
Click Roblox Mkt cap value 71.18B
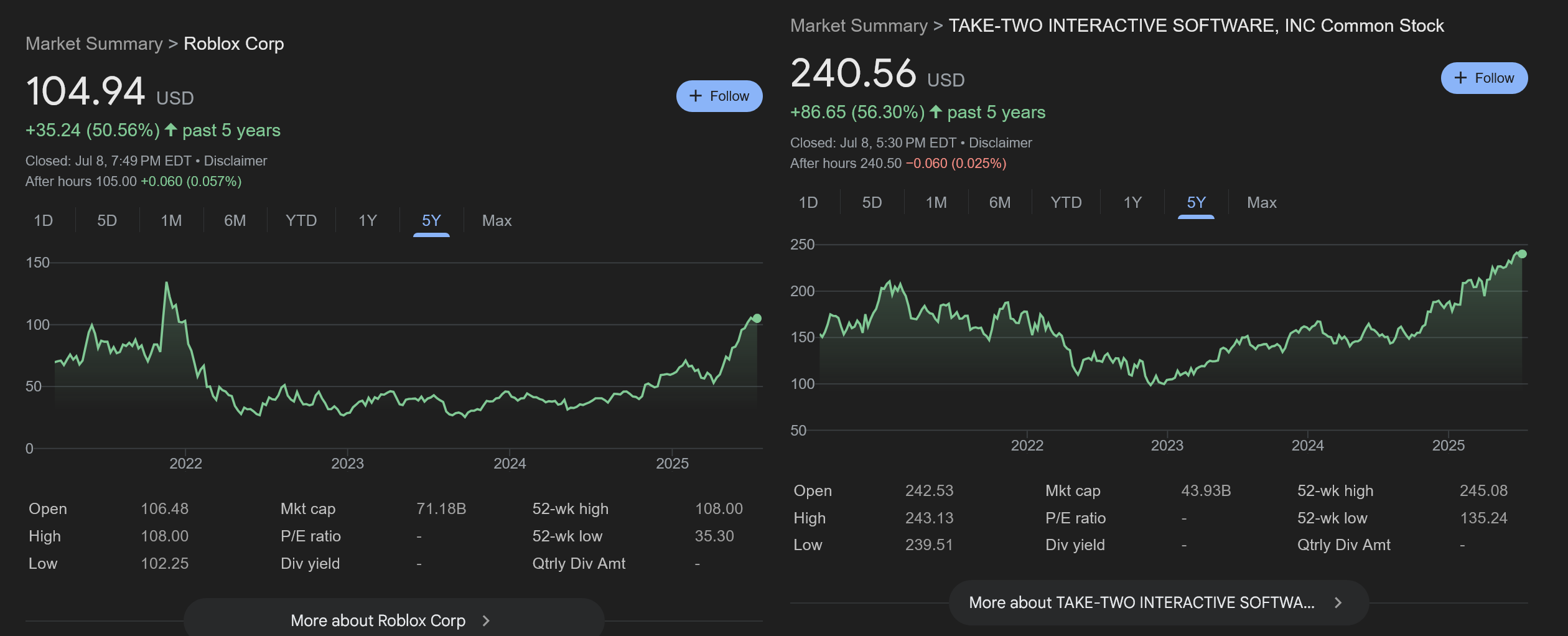coord(441,508)
